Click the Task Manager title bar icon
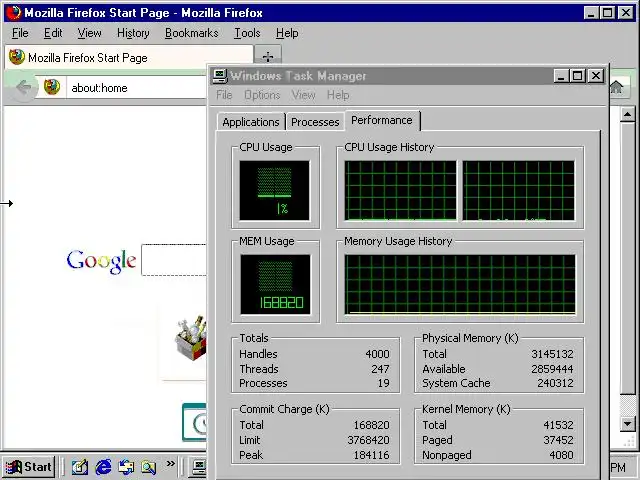 click(x=220, y=76)
